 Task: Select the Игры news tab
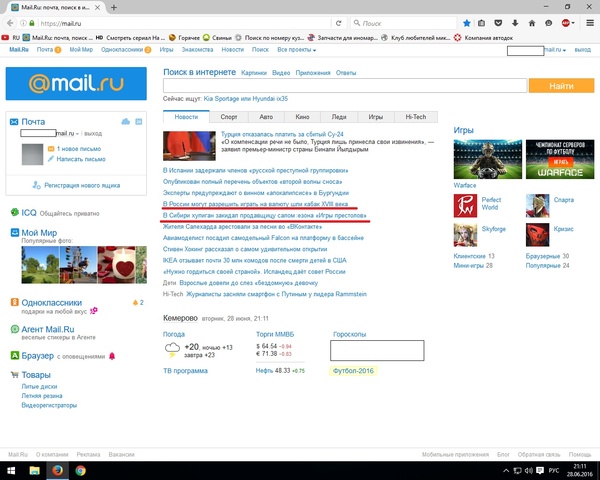[x=376, y=117]
